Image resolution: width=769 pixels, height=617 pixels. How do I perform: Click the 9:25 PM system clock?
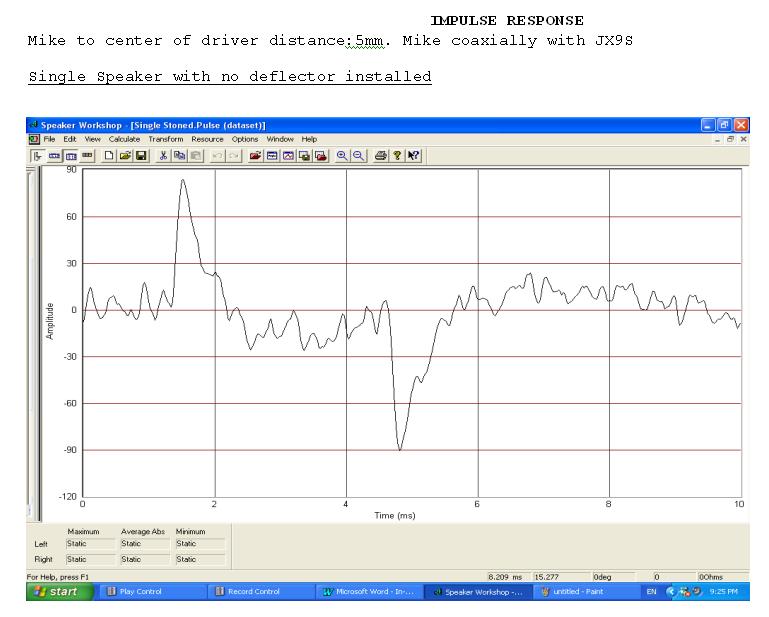click(x=723, y=591)
